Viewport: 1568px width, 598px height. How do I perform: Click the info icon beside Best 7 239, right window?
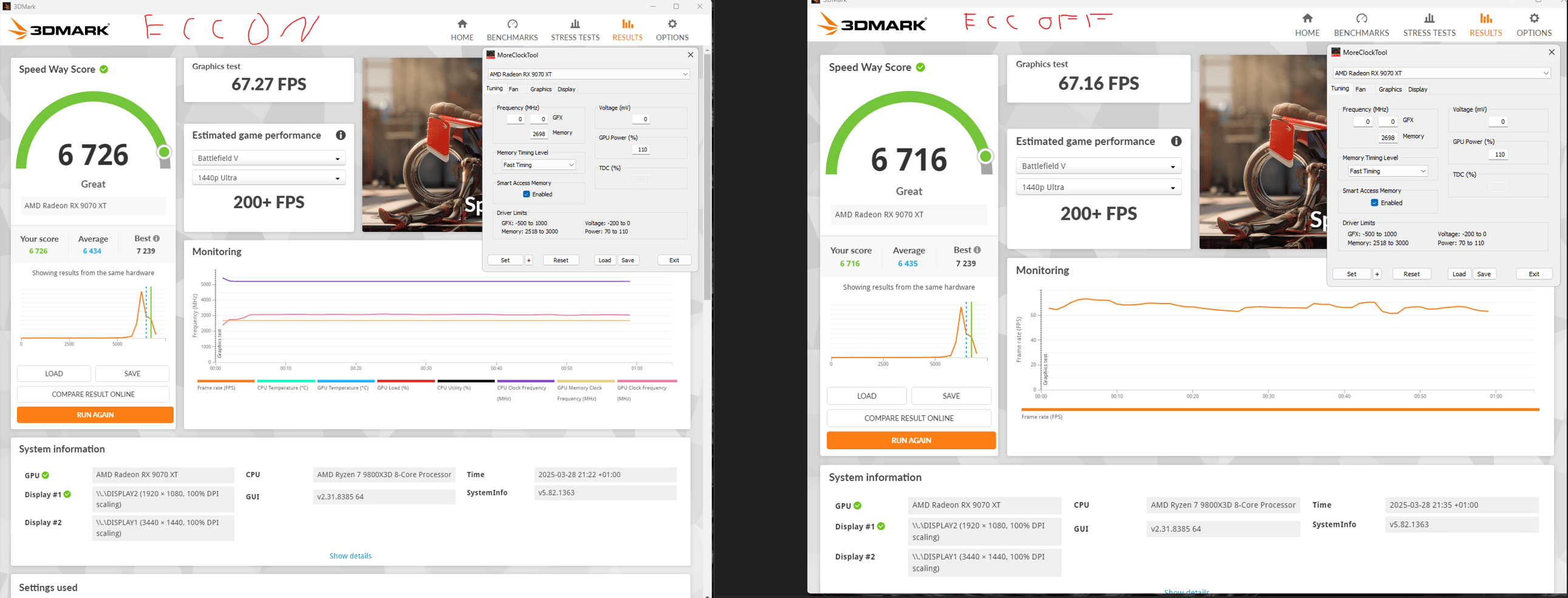(x=977, y=250)
